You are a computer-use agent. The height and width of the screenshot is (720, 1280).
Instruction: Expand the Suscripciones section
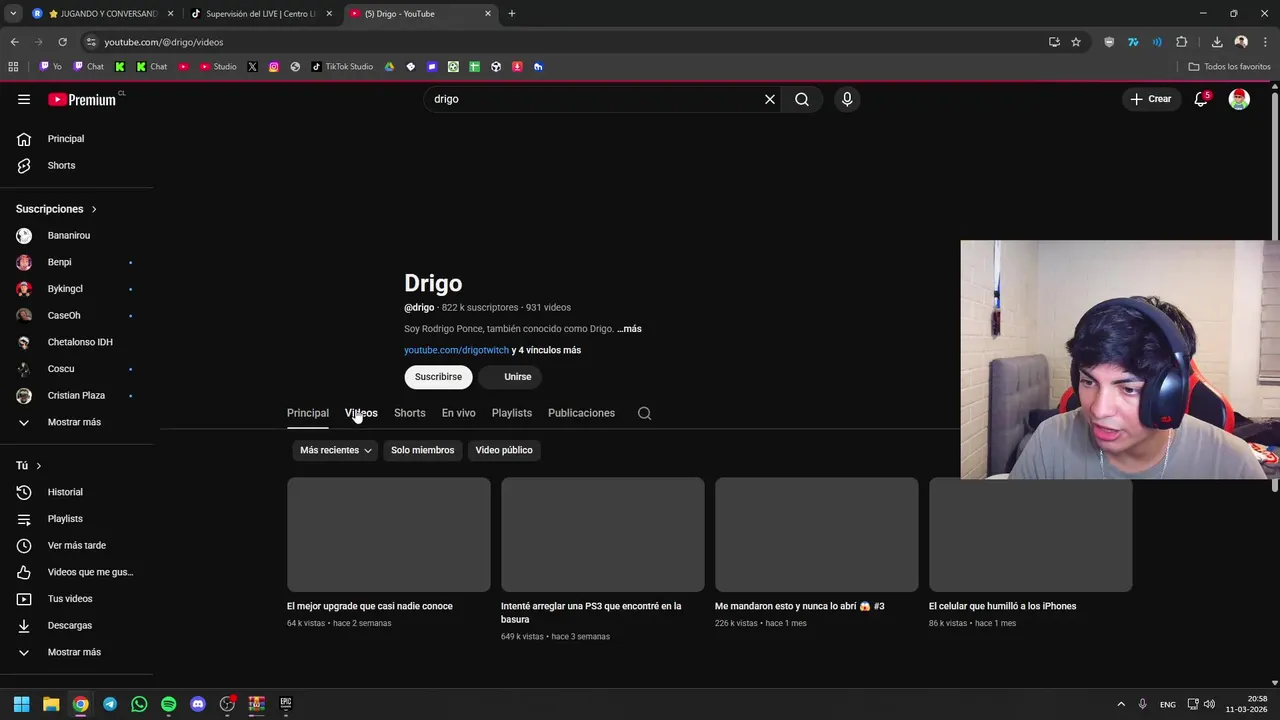click(x=57, y=209)
